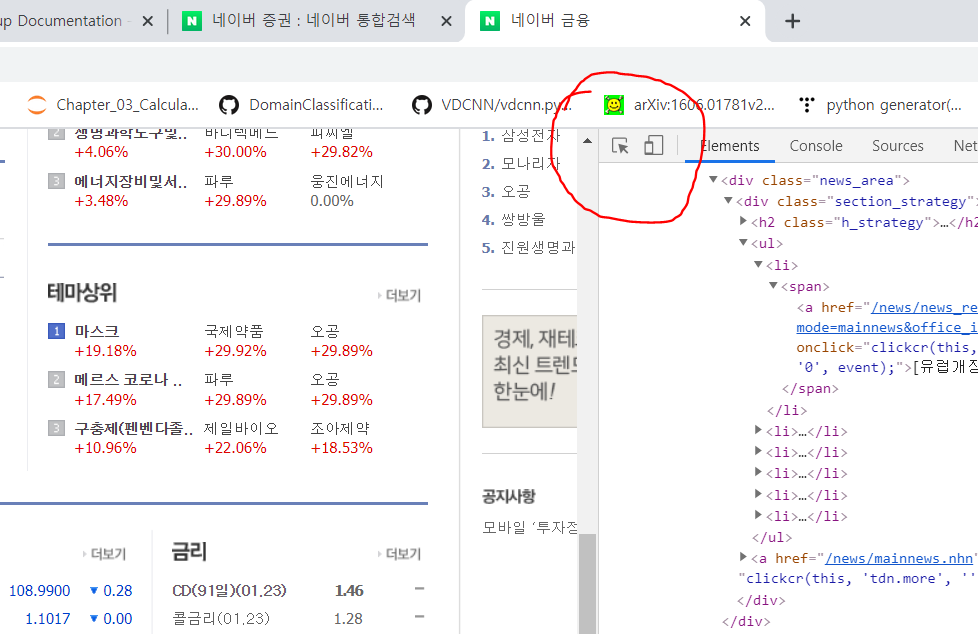Click the /news/mainnews.nhn link in DevTools
Image resolution: width=978 pixels, height=634 pixels.
[898, 558]
